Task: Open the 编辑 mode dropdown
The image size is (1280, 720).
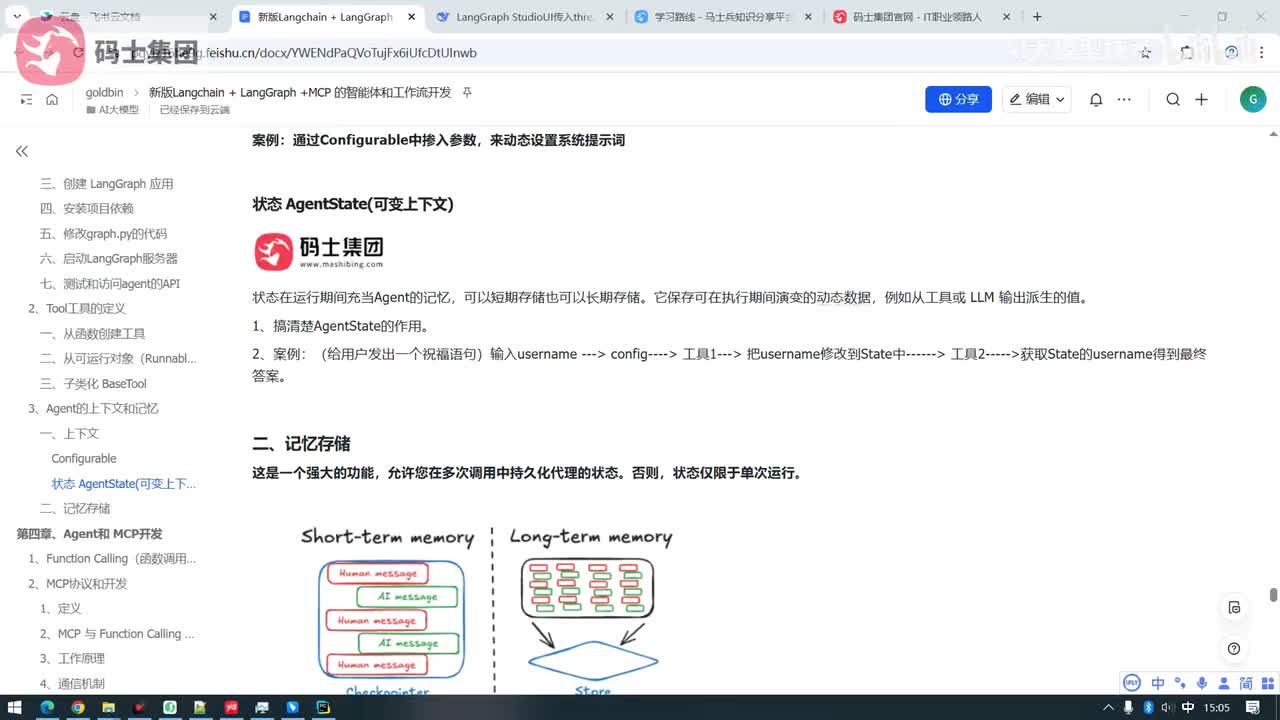Action: click(x=1037, y=99)
